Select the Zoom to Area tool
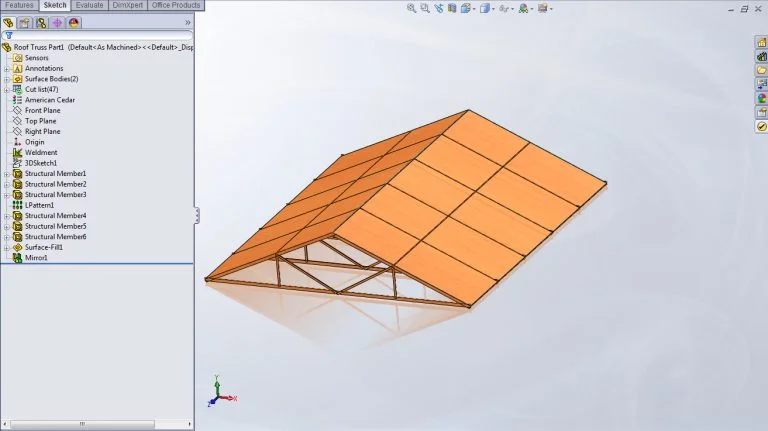This screenshot has width=768, height=431. point(427,8)
